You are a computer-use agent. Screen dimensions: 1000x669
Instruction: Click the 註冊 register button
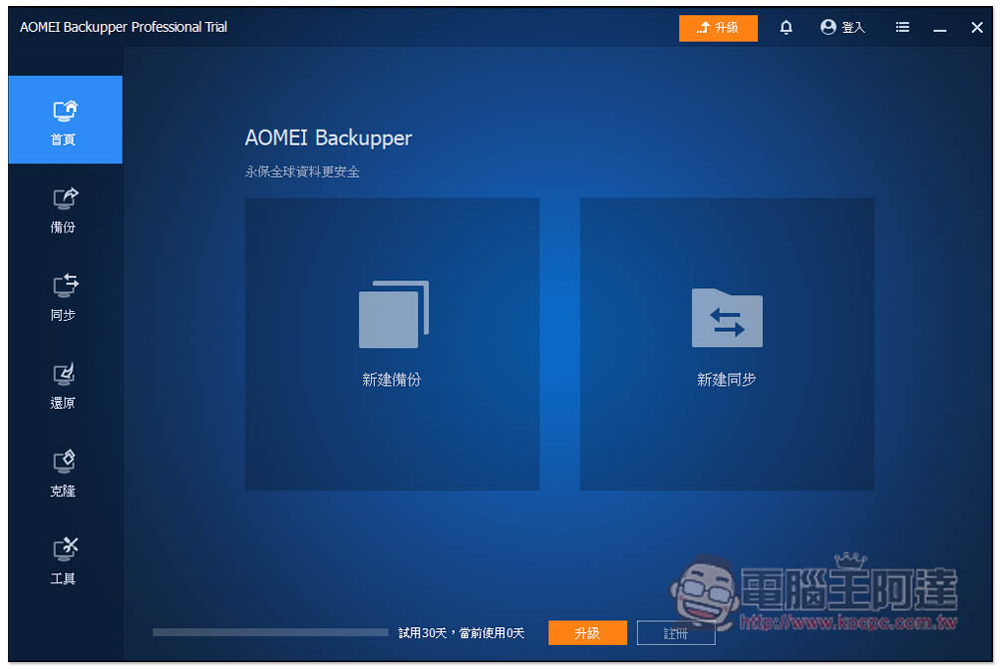point(676,633)
